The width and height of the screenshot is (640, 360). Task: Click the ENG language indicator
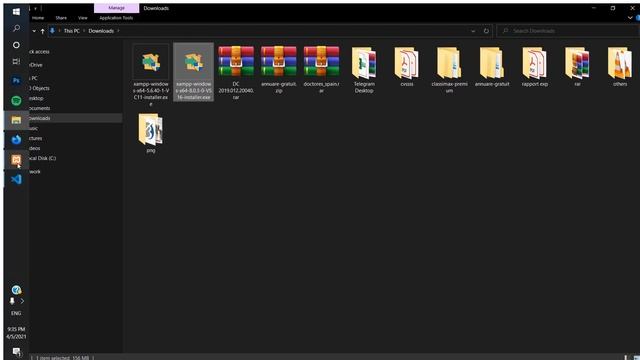coord(16,313)
